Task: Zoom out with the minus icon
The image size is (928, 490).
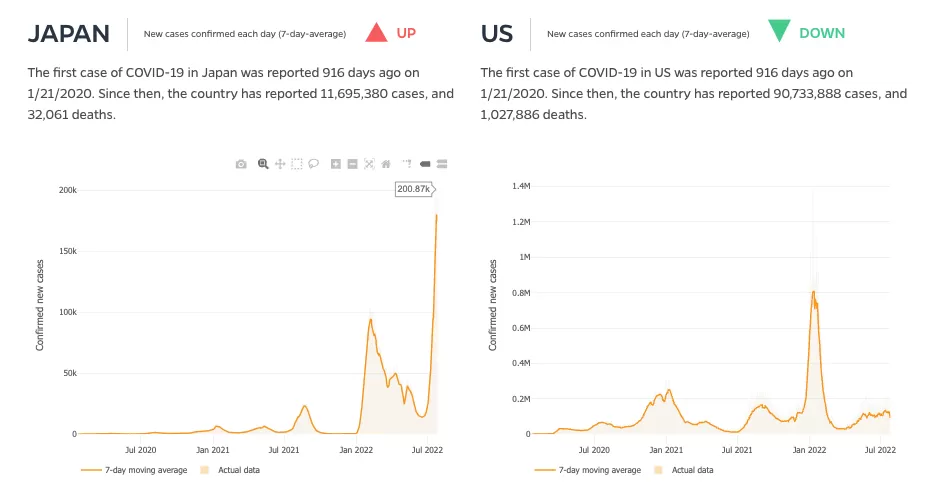Action: 352,164
